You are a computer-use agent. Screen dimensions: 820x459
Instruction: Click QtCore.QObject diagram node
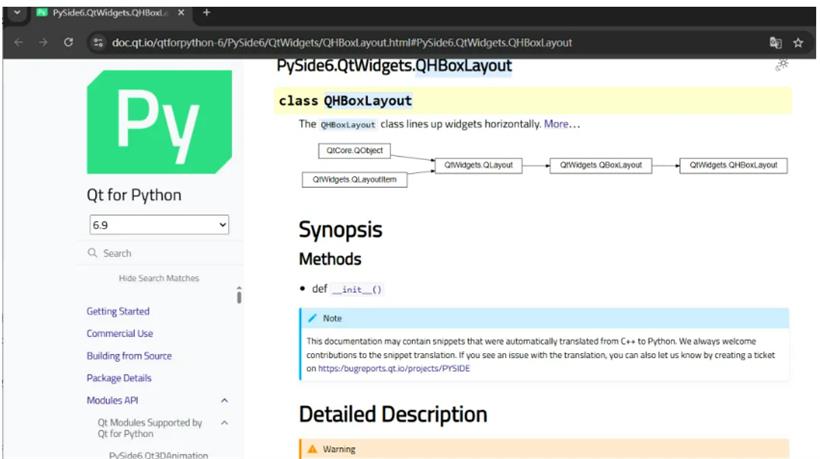355,151
